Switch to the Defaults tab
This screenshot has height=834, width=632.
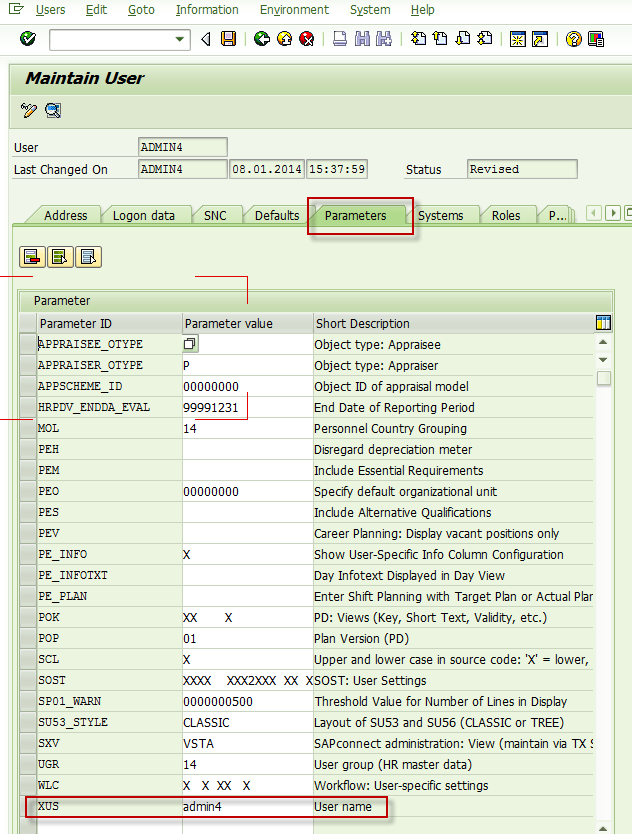tap(277, 215)
